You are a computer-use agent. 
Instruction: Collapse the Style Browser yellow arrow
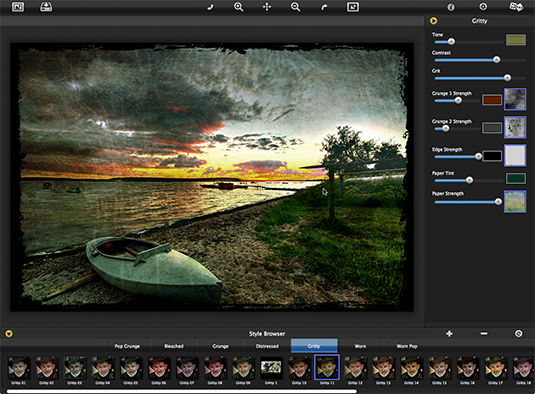(9, 334)
